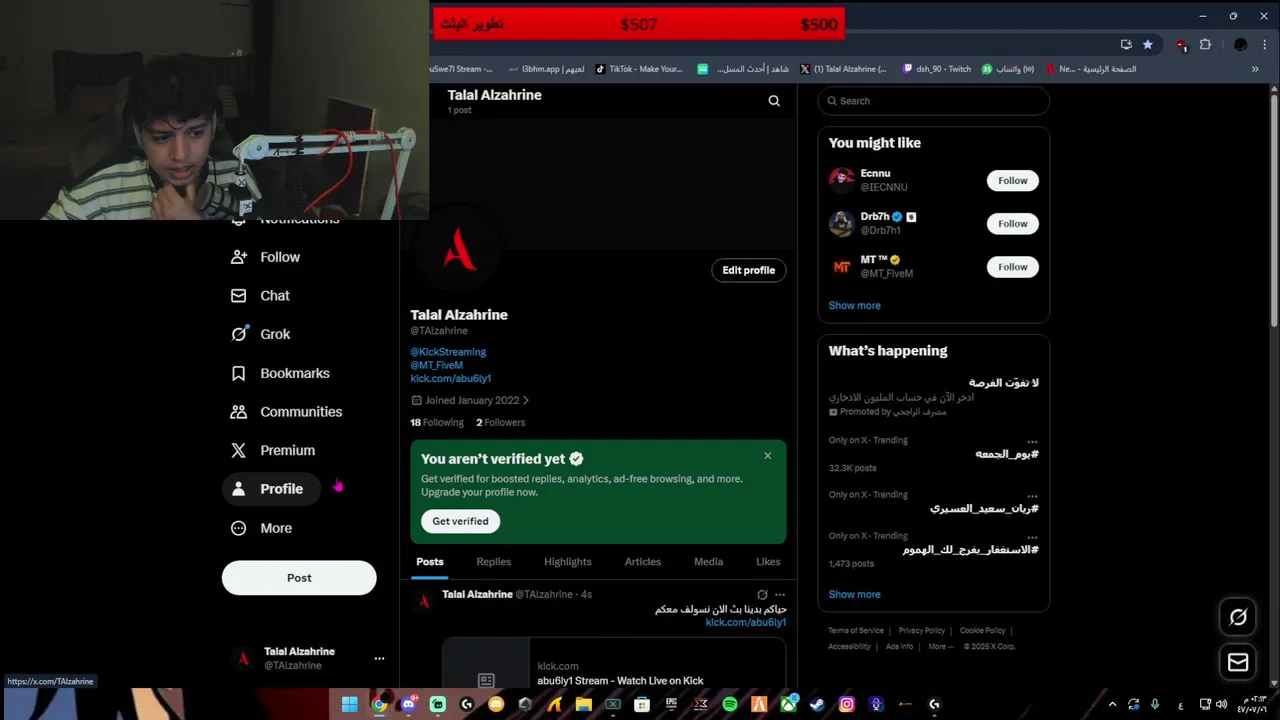The height and width of the screenshot is (720, 1280).
Task: Open the @MT_FiveM mention in bio
Action: (x=436, y=365)
